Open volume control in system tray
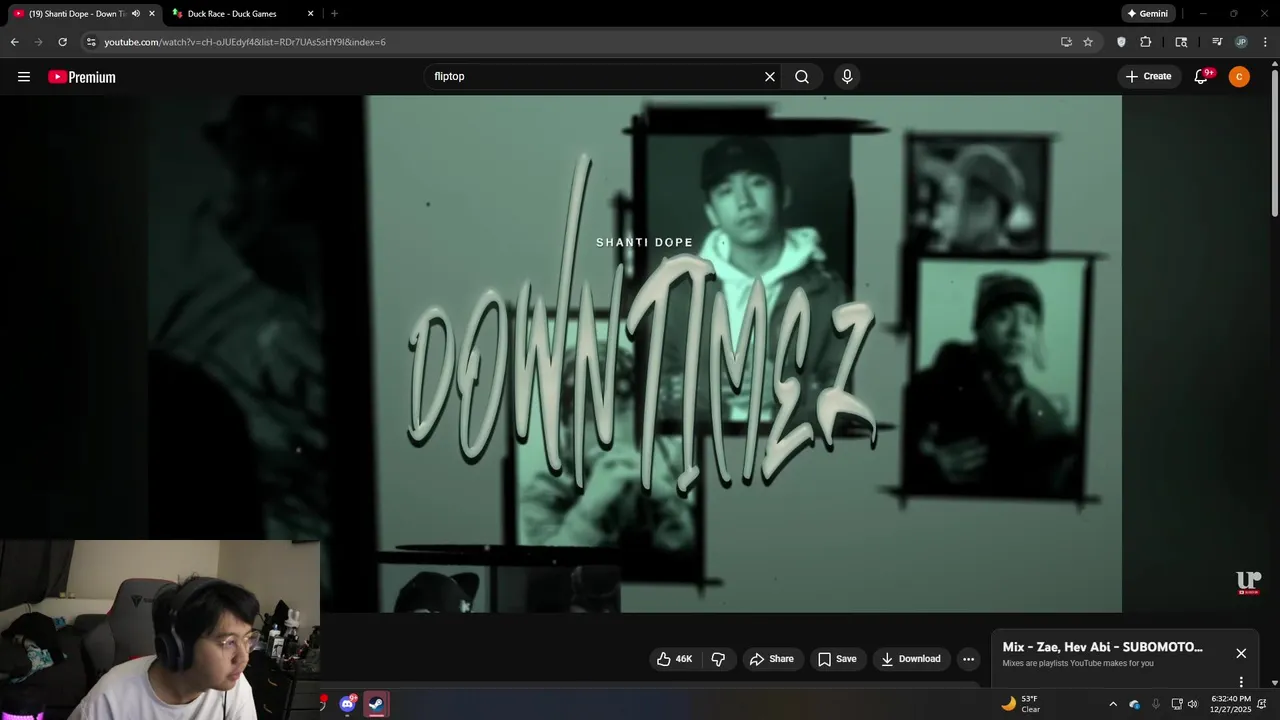1280x720 pixels. [x=1192, y=704]
